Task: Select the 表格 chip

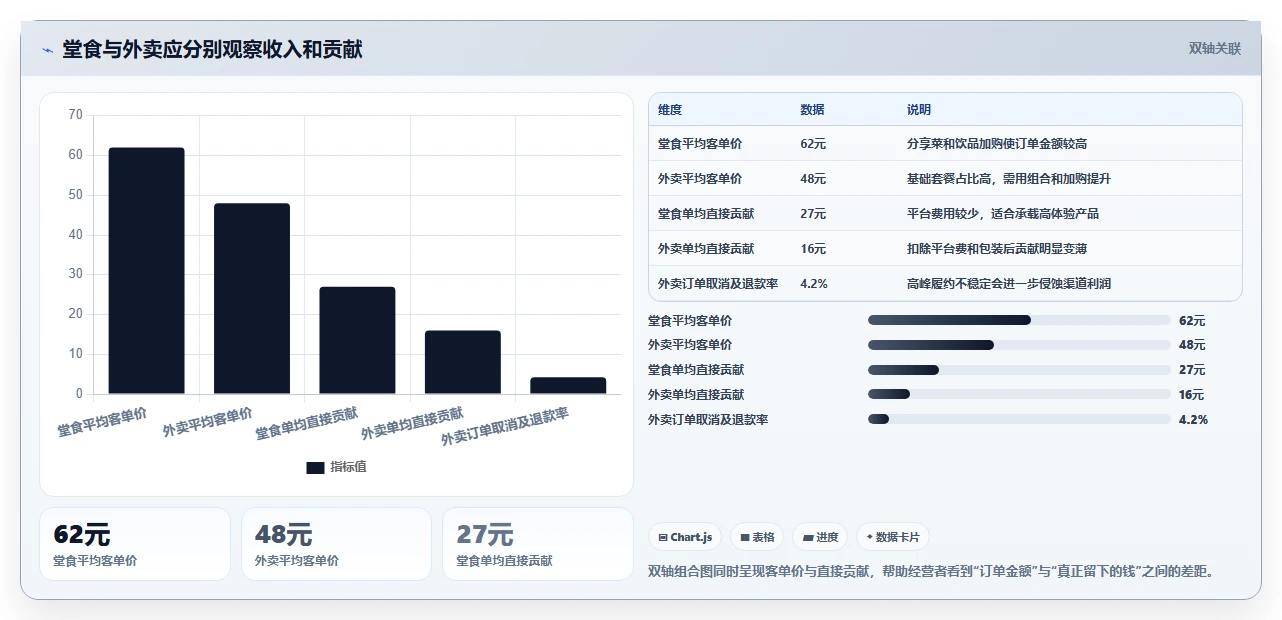Action: pos(757,537)
